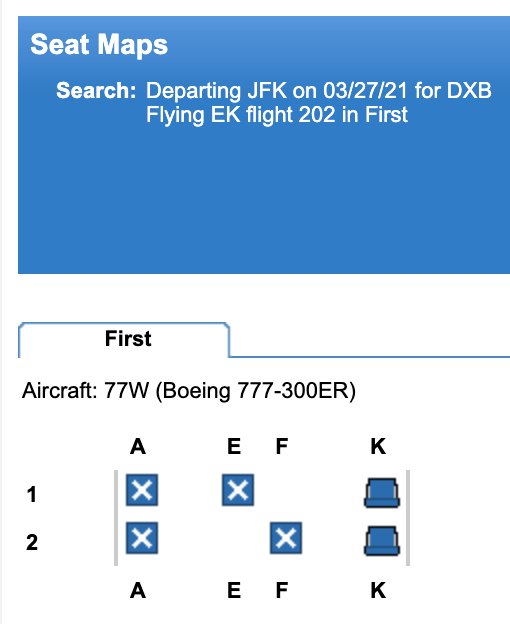Click top column header F
Viewport: 510px width, 624px height.
click(282, 447)
